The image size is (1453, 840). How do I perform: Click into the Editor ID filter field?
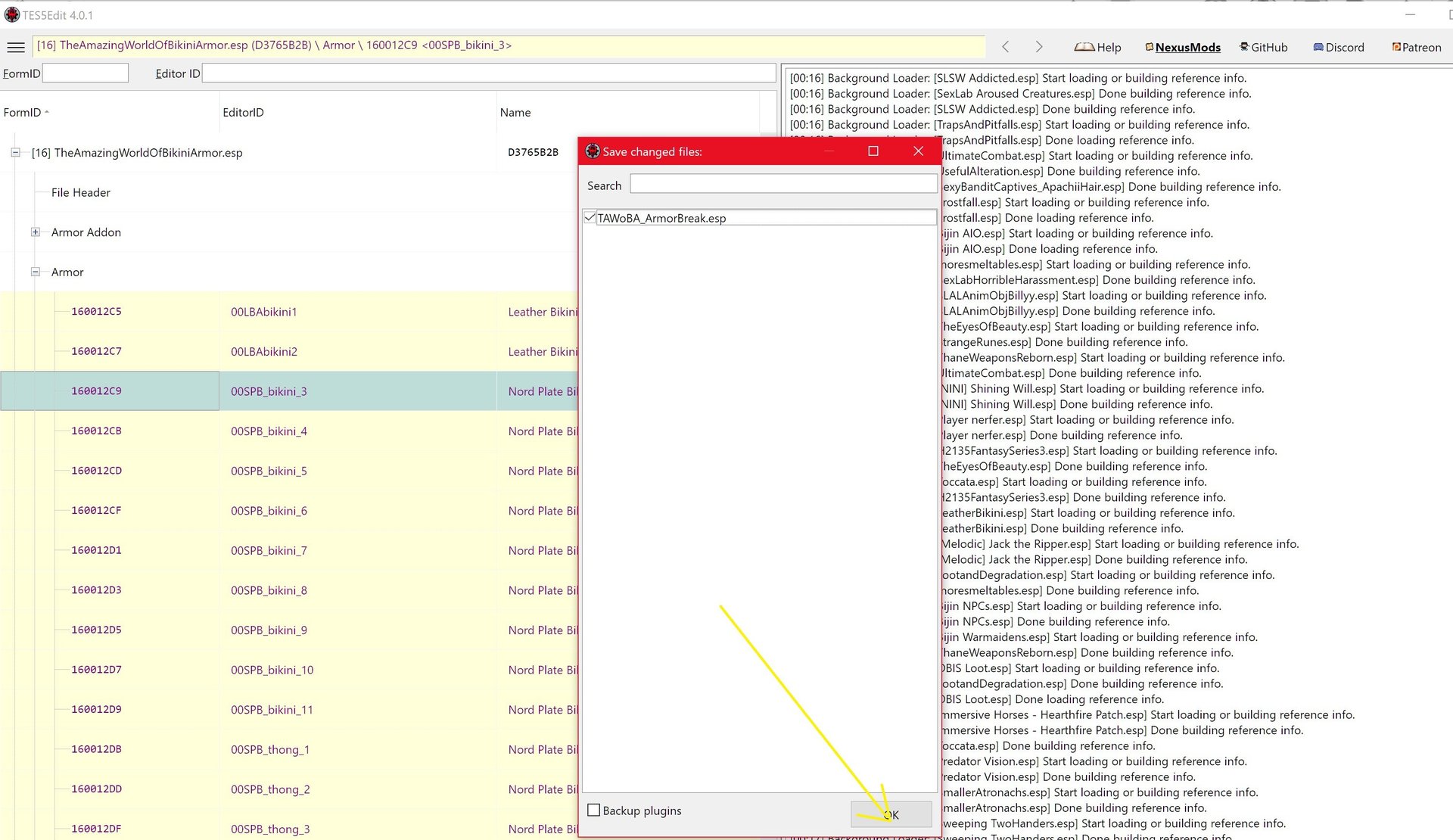[489, 73]
